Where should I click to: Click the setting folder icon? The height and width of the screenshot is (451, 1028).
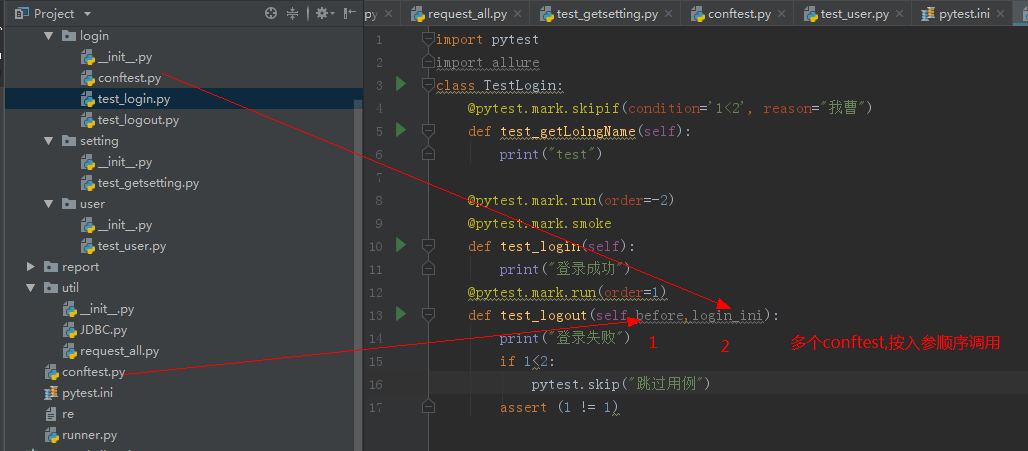point(68,141)
